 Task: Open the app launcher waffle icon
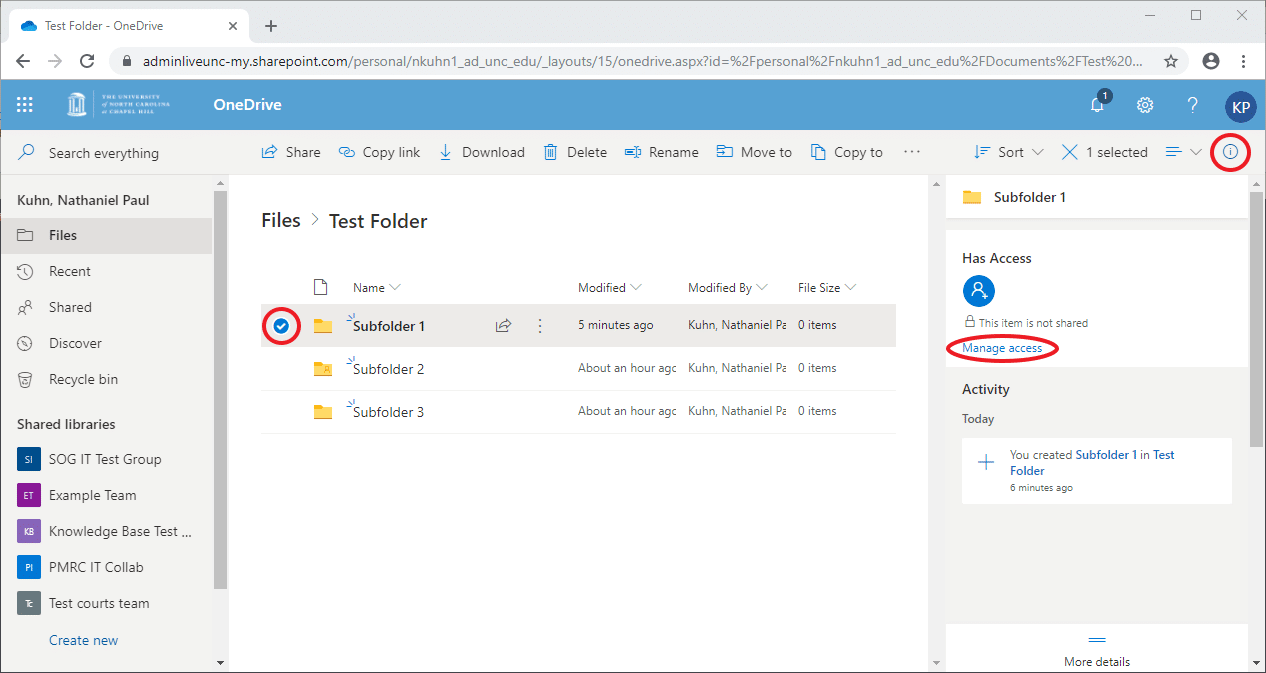25,105
